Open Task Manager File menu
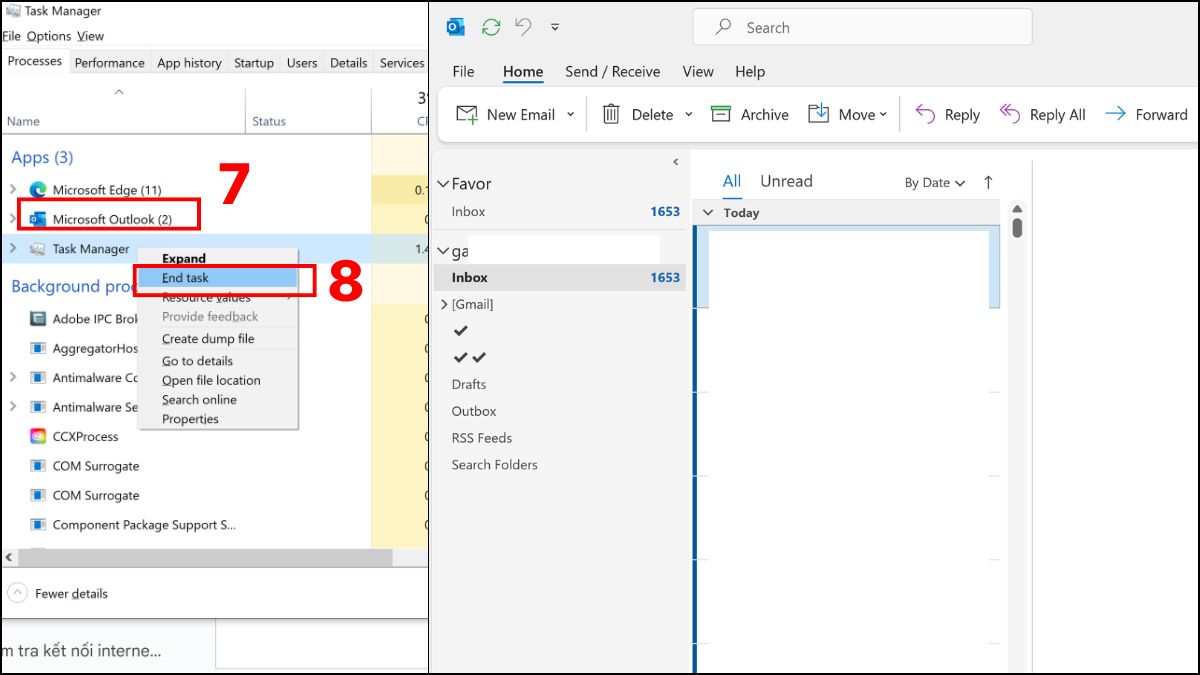Screen dimensions: 1200x675 12,36
